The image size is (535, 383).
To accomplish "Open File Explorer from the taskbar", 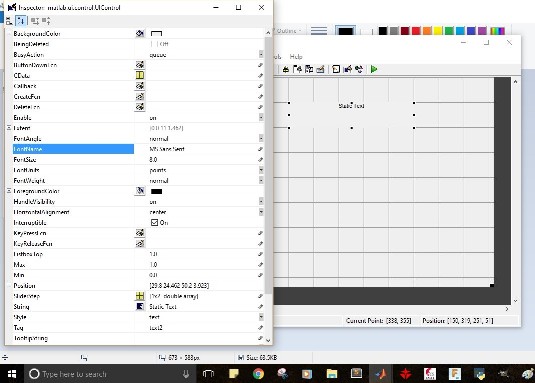I will click(332, 374).
